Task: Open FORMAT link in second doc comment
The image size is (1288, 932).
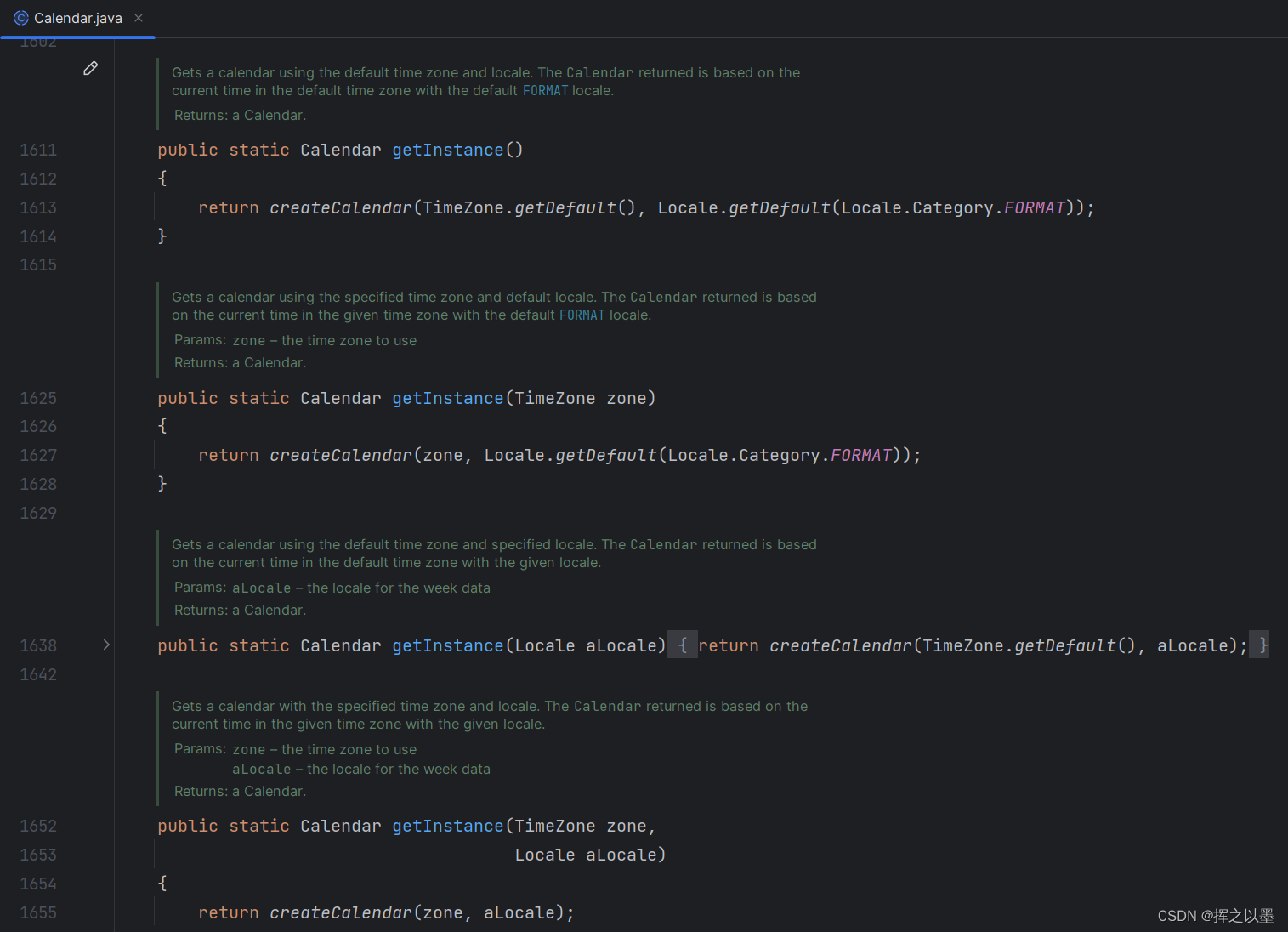Action: (x=582, y=315)
